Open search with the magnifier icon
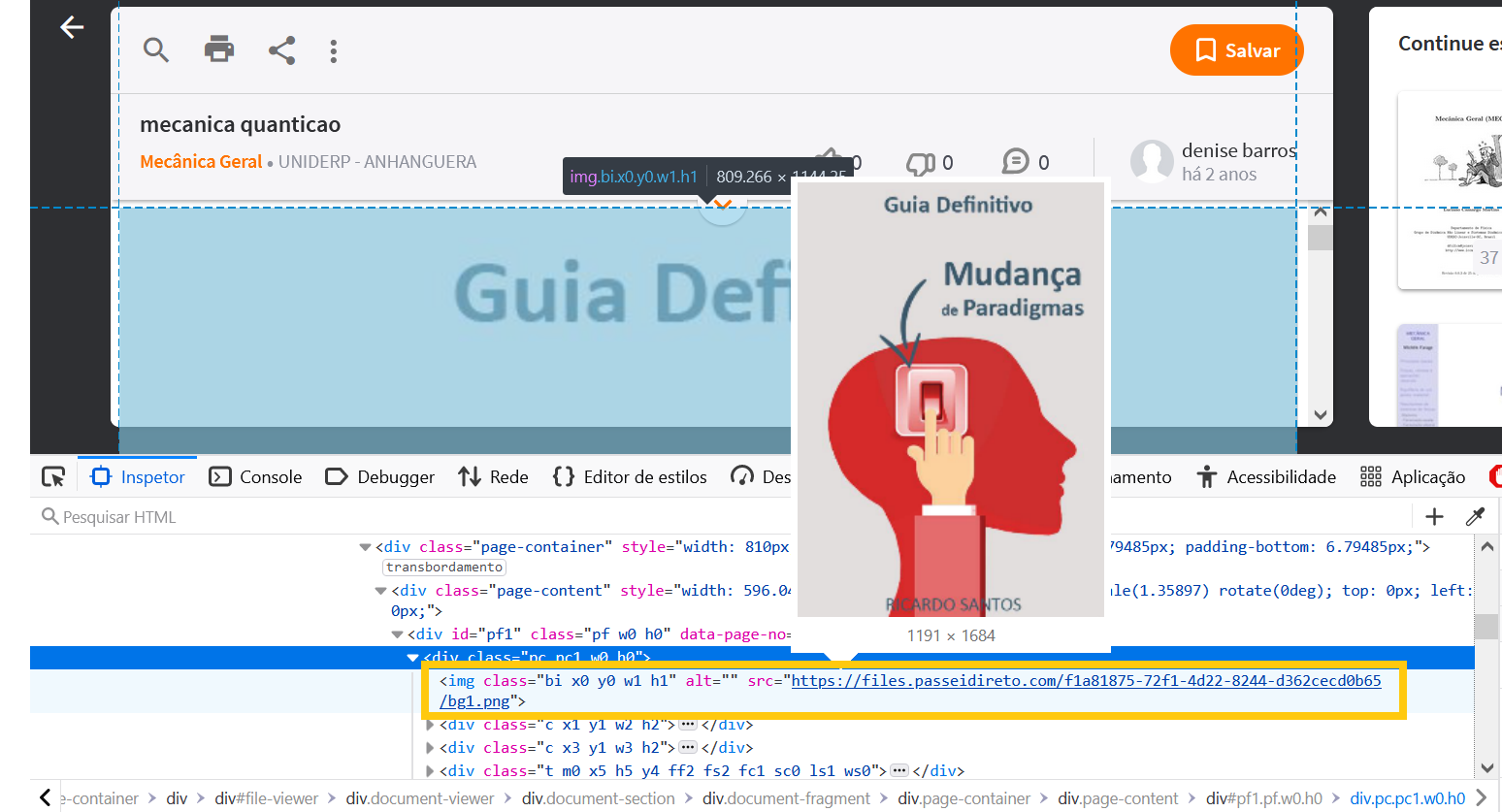 click(156, 49)
